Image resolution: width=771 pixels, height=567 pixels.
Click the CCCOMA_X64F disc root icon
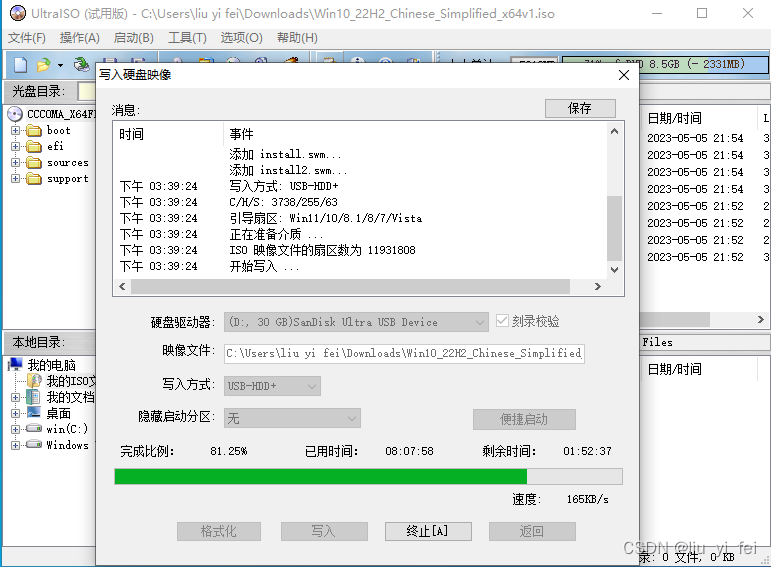click(15, 114)
